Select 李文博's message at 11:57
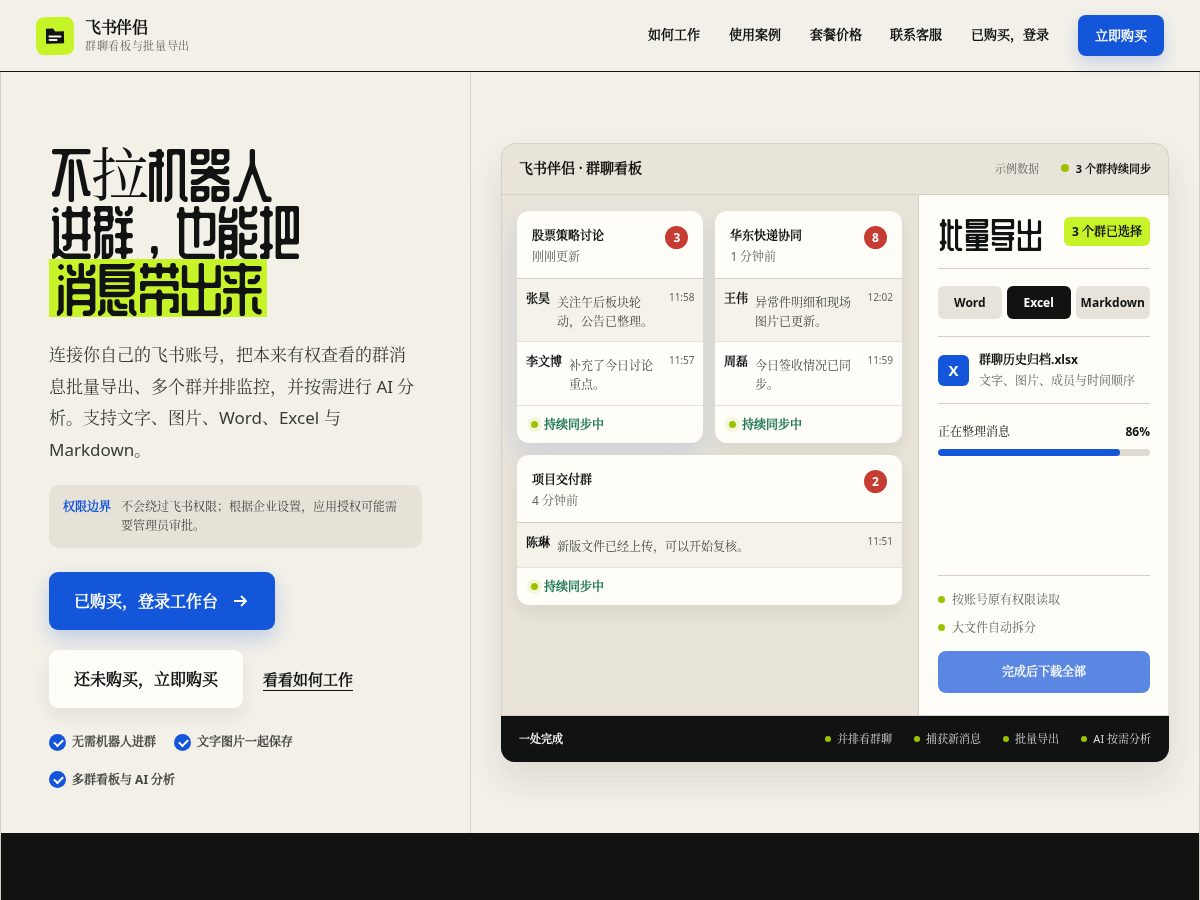The width and height of the screenshot is (1200, 900). (610, 373)
